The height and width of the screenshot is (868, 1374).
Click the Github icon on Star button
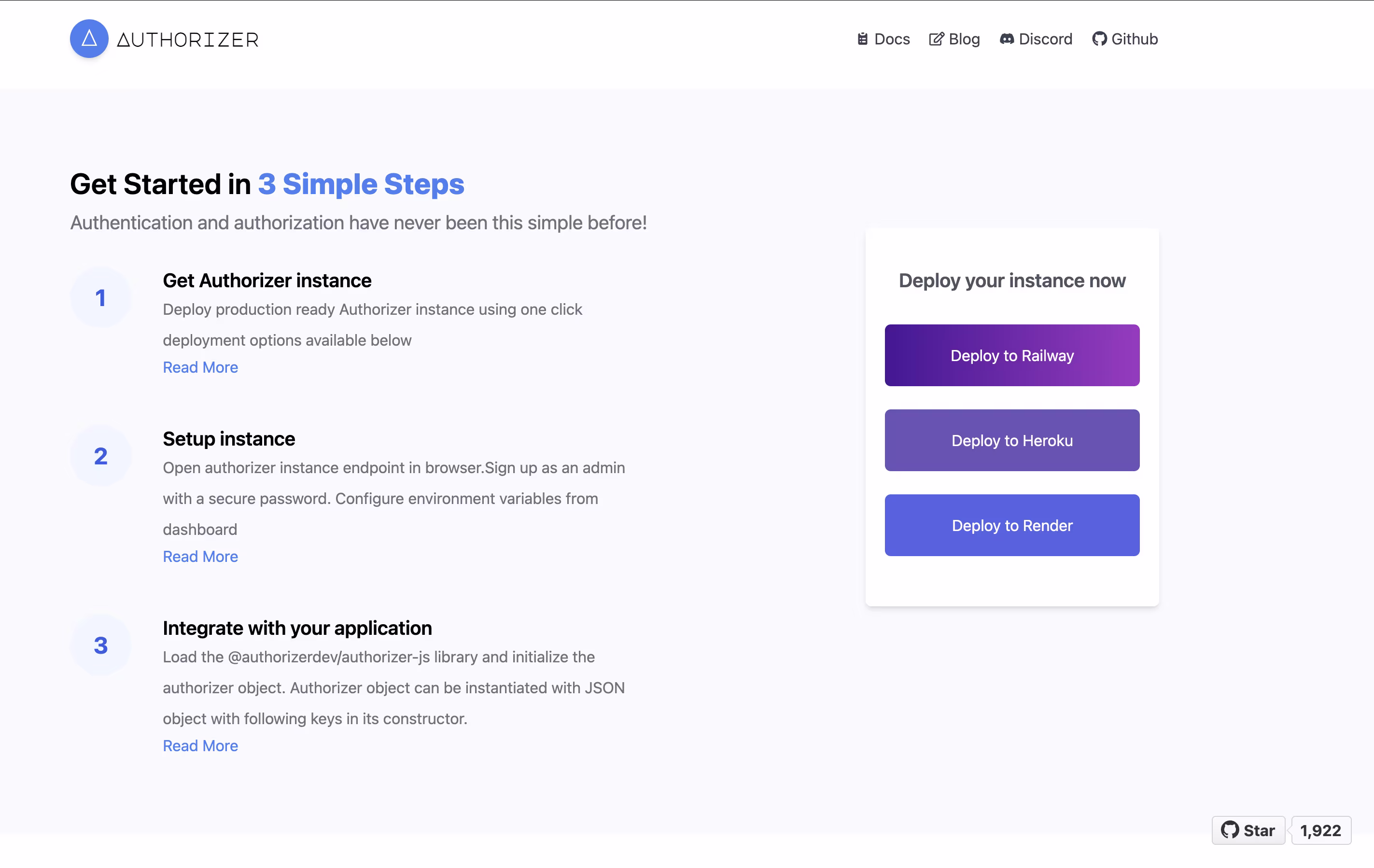pyautogui.click(x=1230, y=830)
